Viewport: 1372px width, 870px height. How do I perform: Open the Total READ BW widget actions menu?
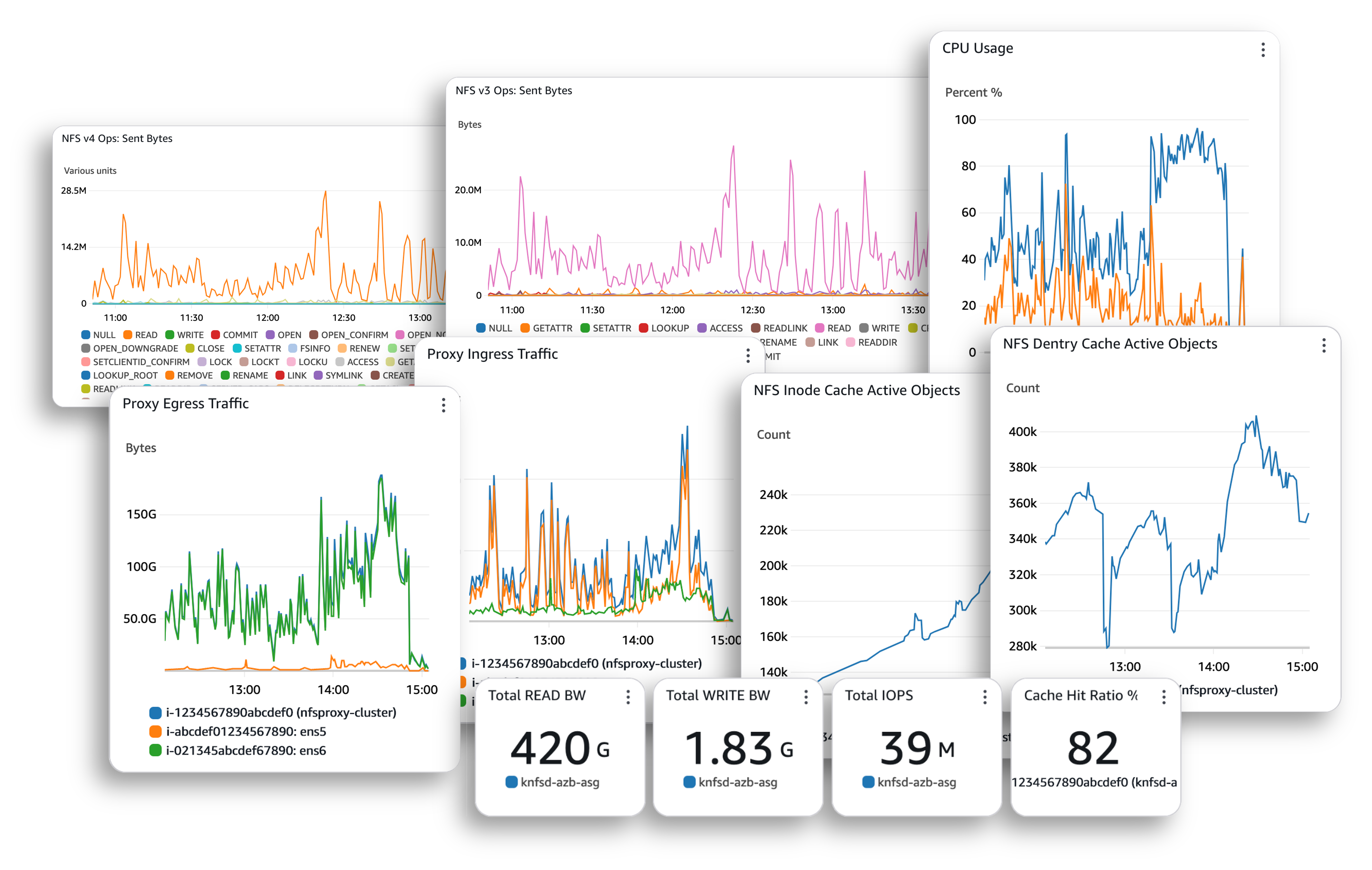pos(628,697)
